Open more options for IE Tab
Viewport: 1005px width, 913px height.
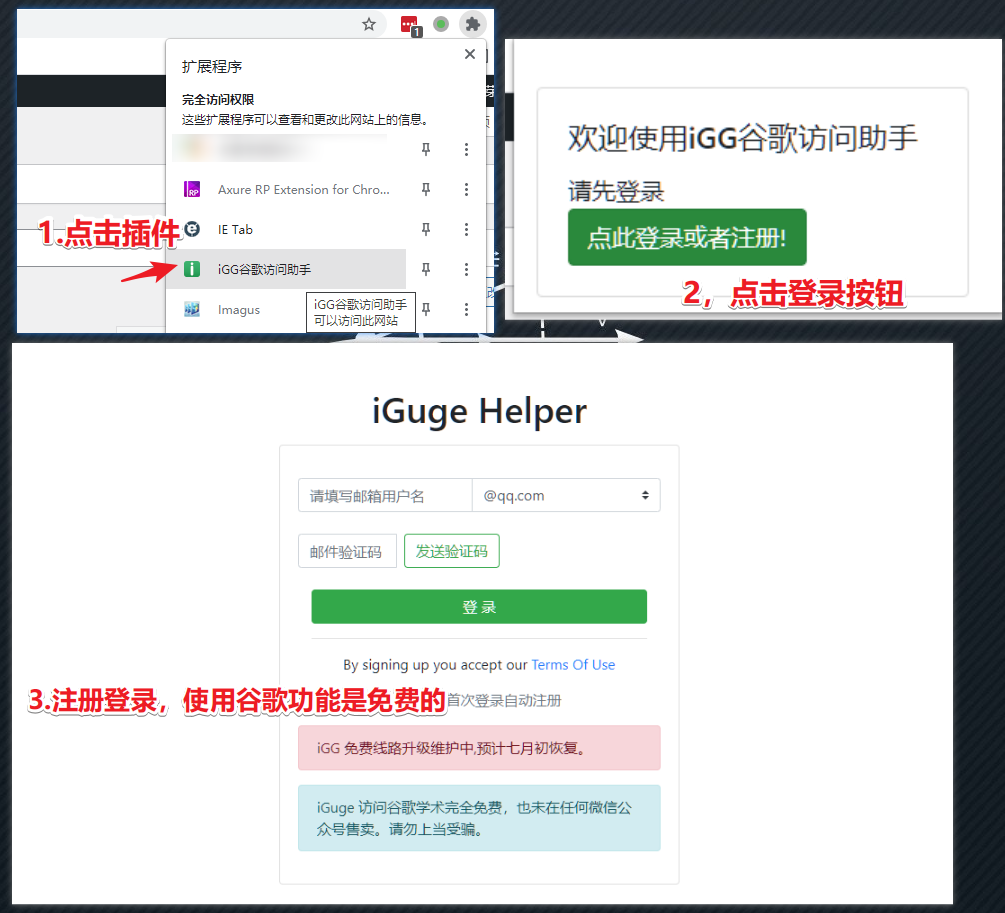(466, 229)
